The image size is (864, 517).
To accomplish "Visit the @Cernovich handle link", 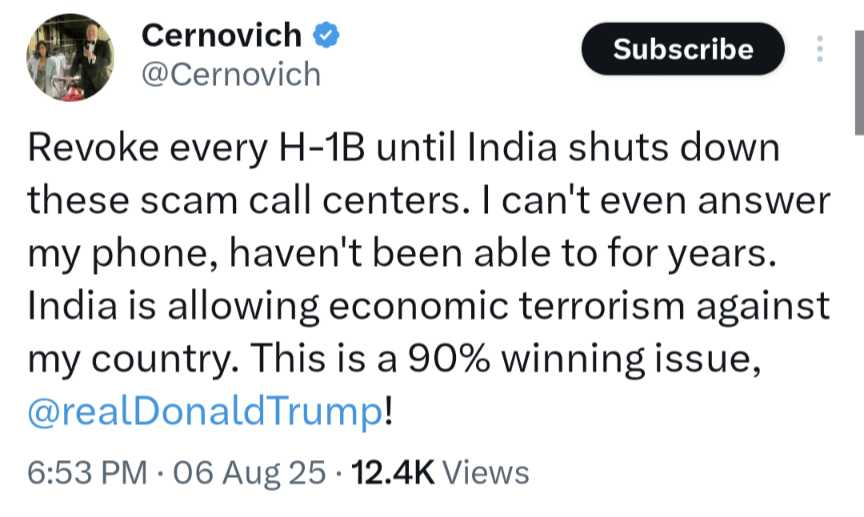I will coord(231,74).
